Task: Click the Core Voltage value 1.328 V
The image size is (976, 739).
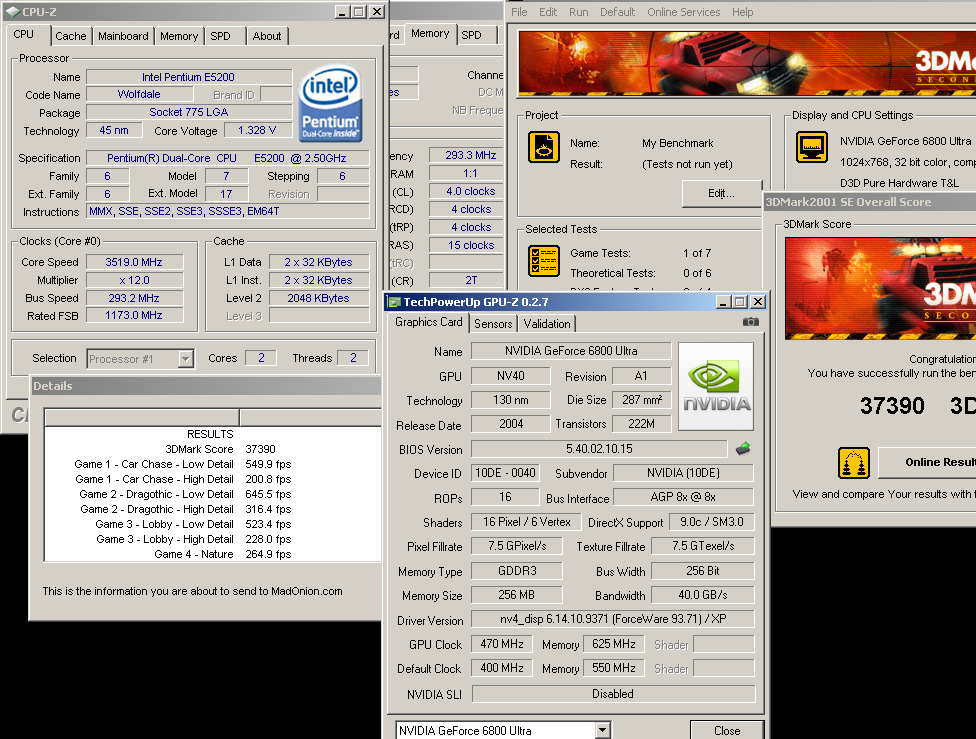Action: click(257, 130)
